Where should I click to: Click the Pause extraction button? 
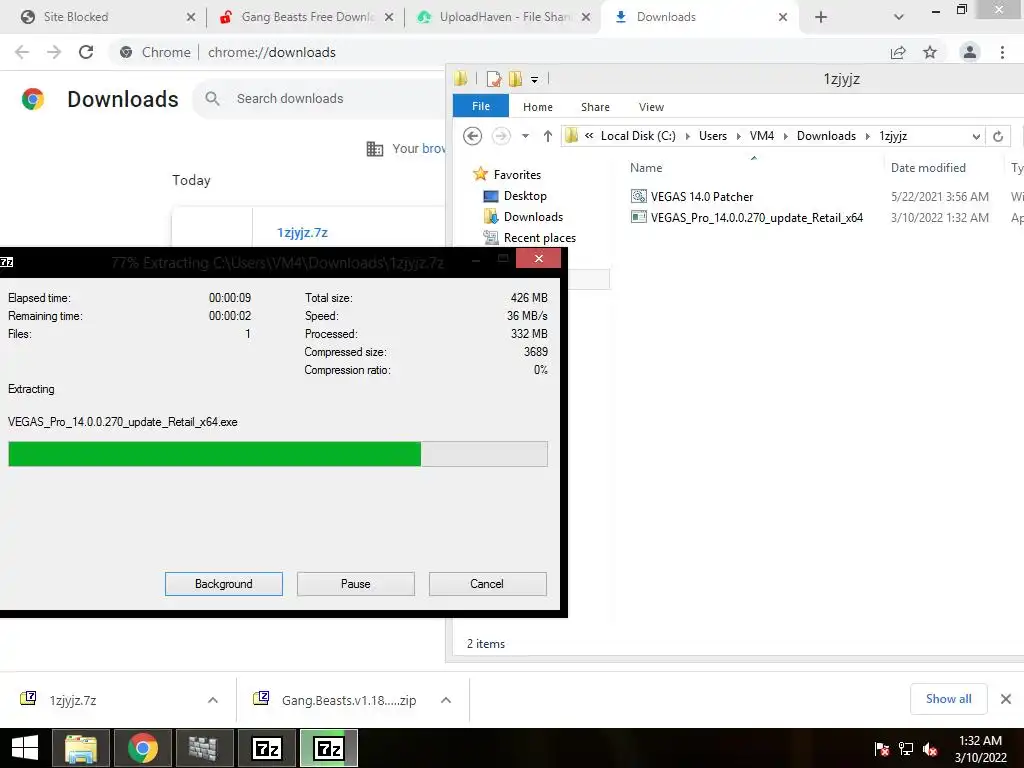tap(355, 584)
